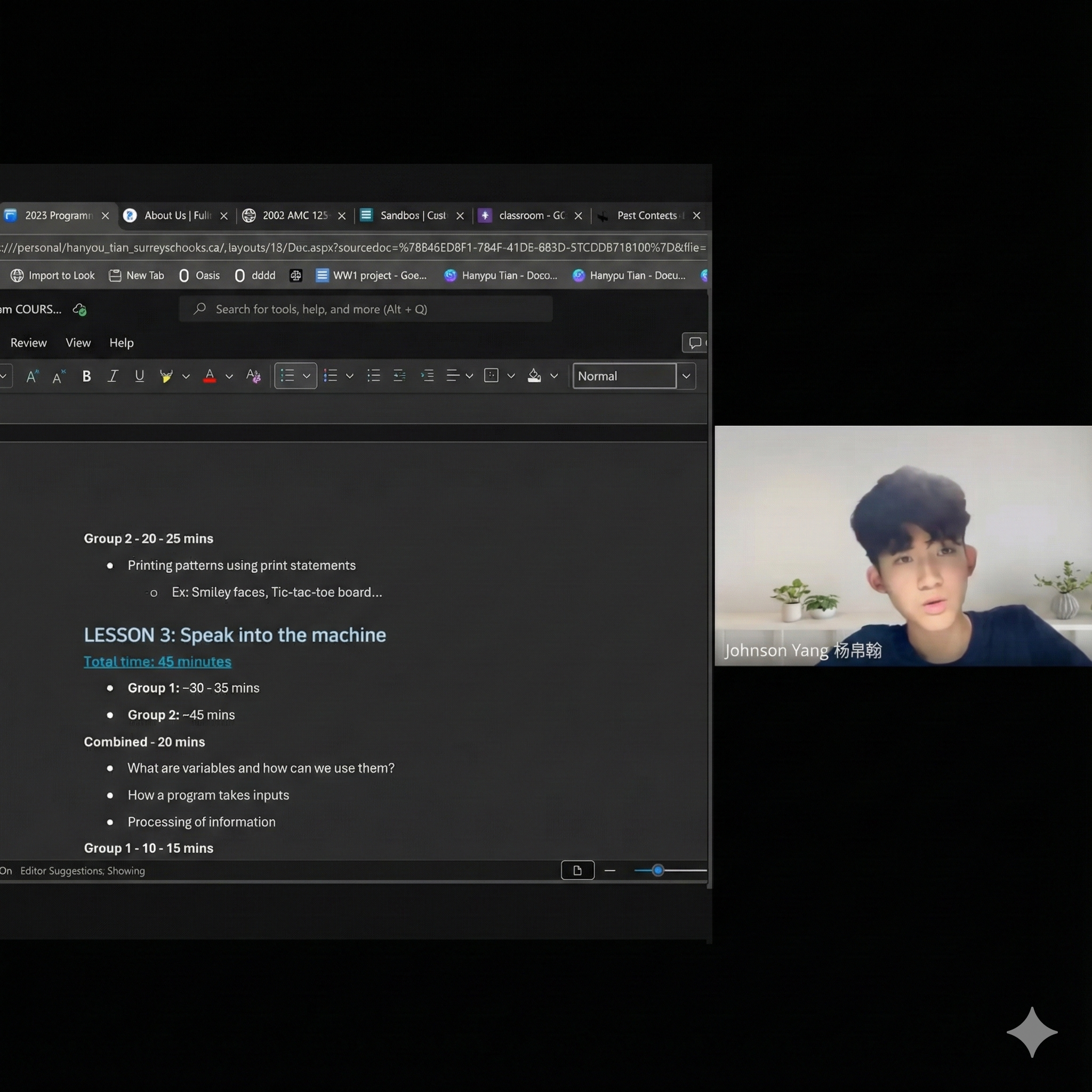The width and height of the screenshot is (1092, 1092).
Task: Click the decrease indent icon
Action: click(399, 376)
